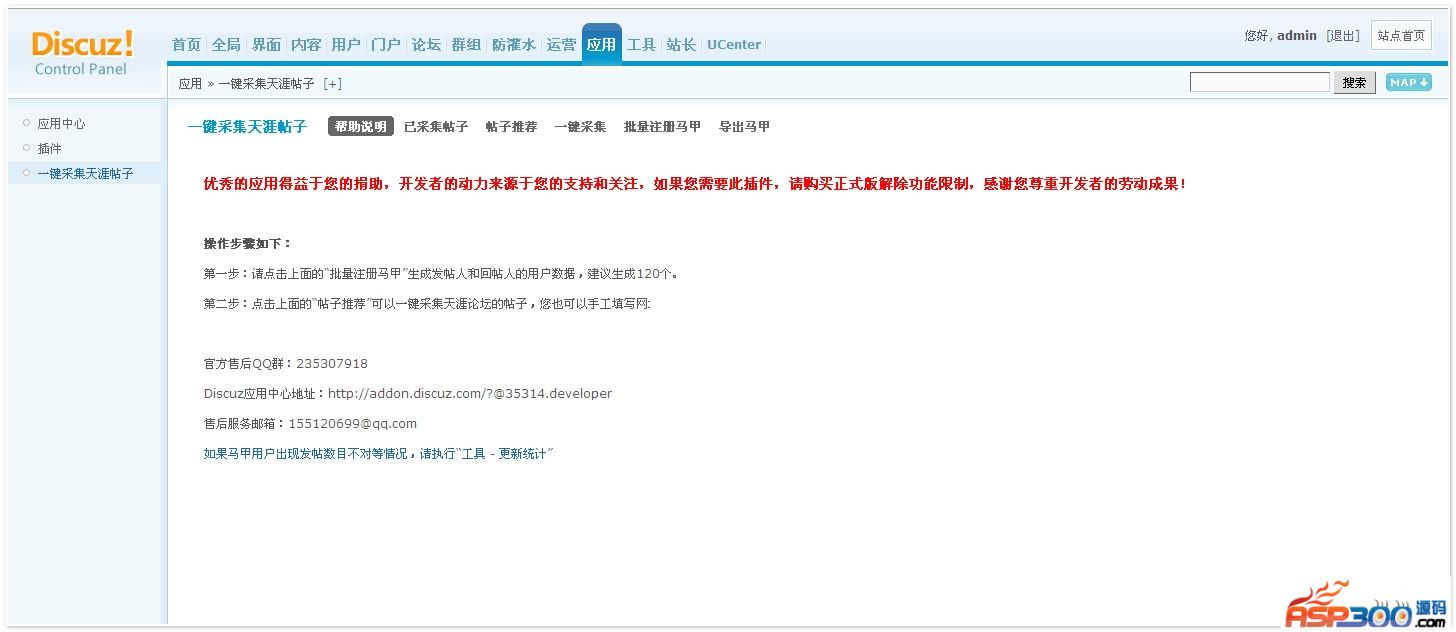Image resolution: width=1456 pixels, height=632 pixels.
Task: Open the 门户 top menu
Action: click(x=386, y=44)
